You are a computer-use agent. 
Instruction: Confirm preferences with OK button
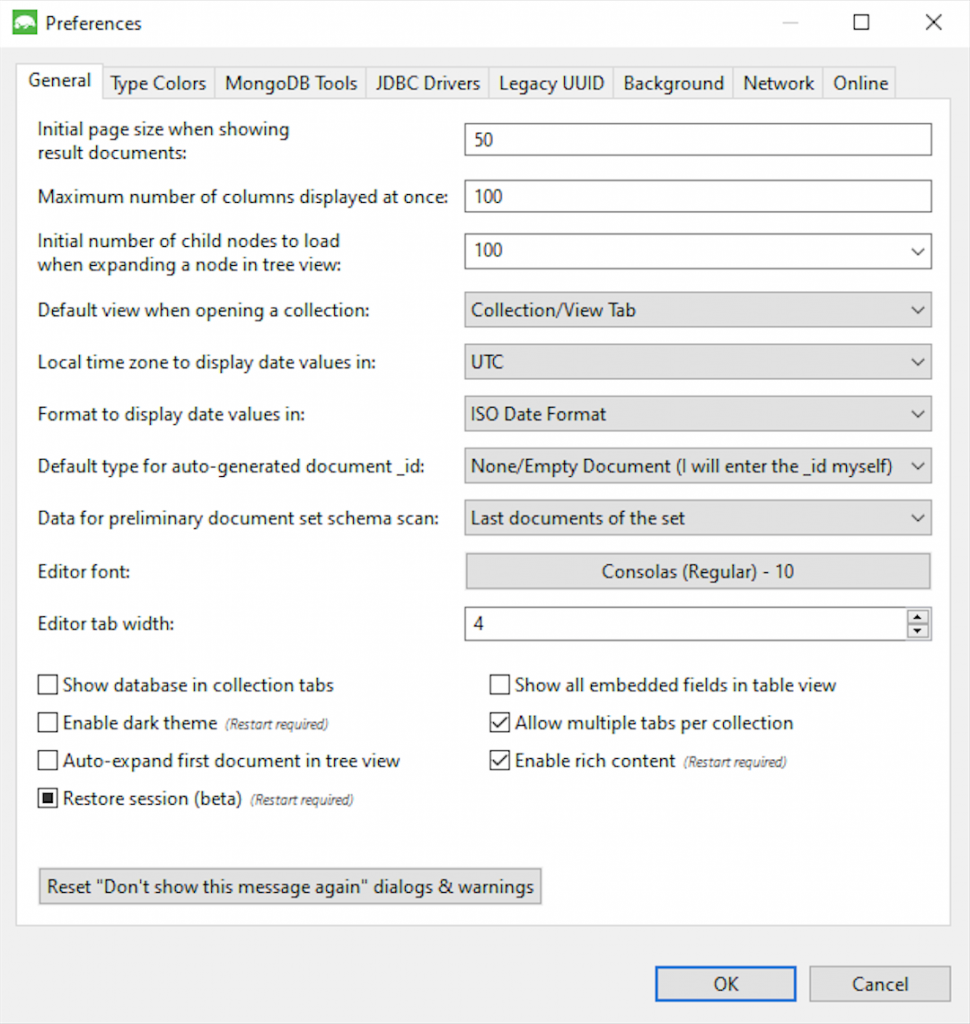coord(726,984)
